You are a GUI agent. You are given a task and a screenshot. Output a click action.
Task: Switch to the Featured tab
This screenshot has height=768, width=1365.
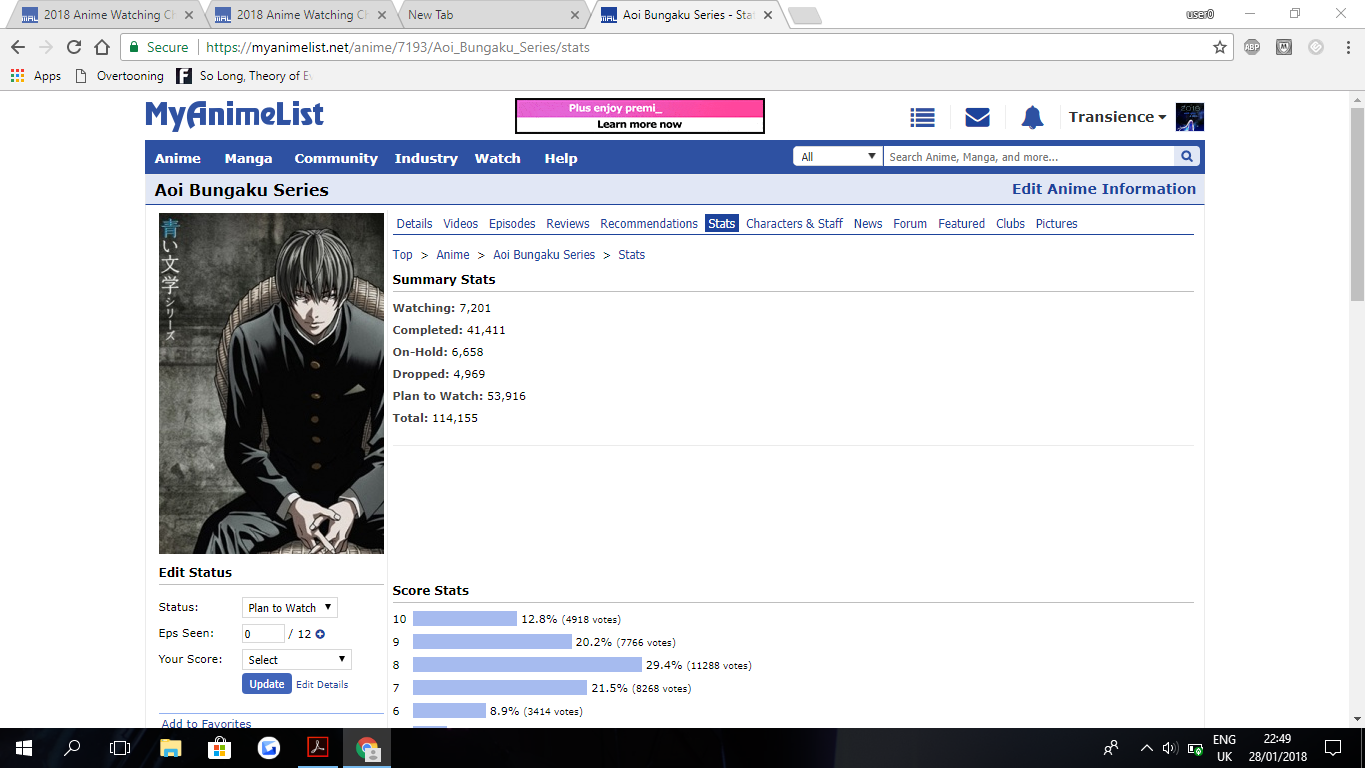[x=962, y=224]
